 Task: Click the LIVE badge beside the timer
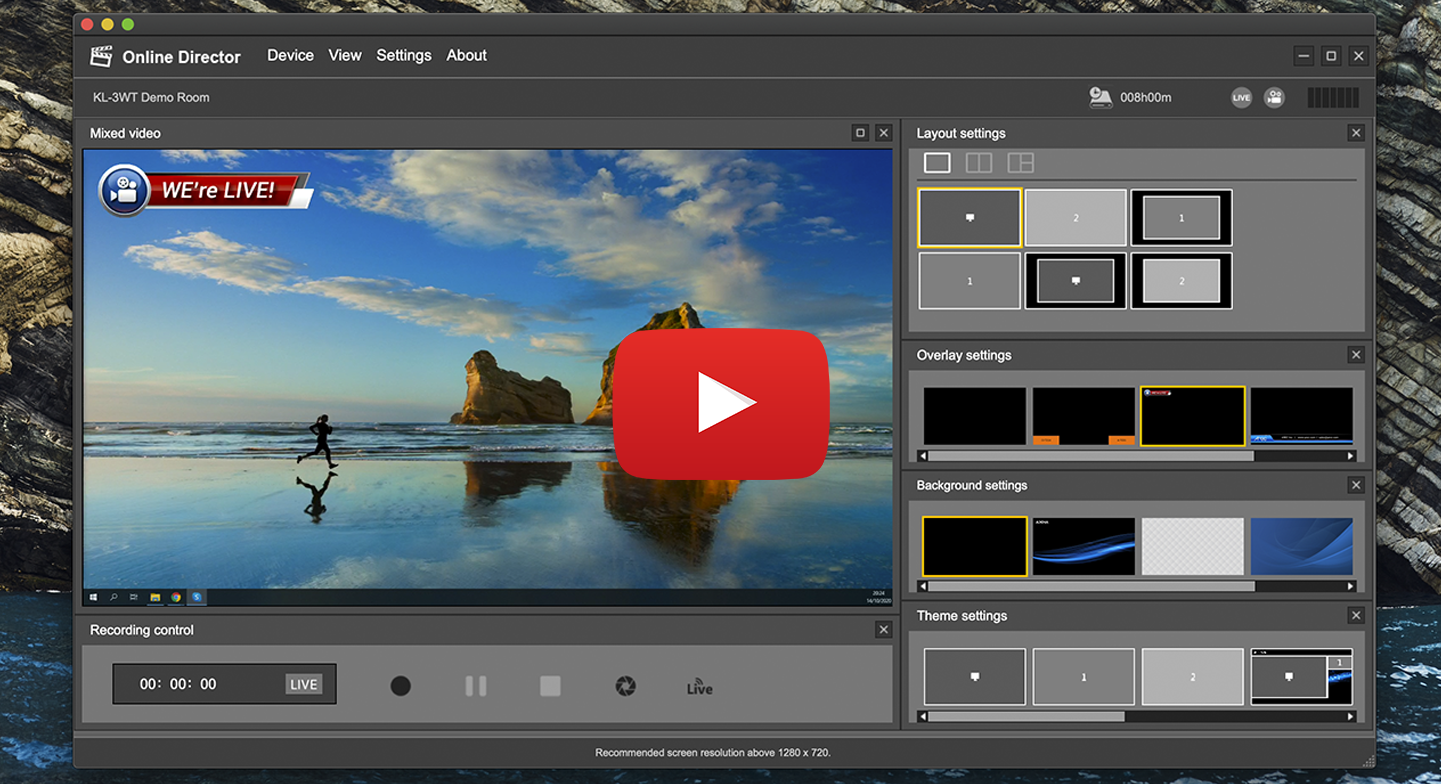(304, 685)
